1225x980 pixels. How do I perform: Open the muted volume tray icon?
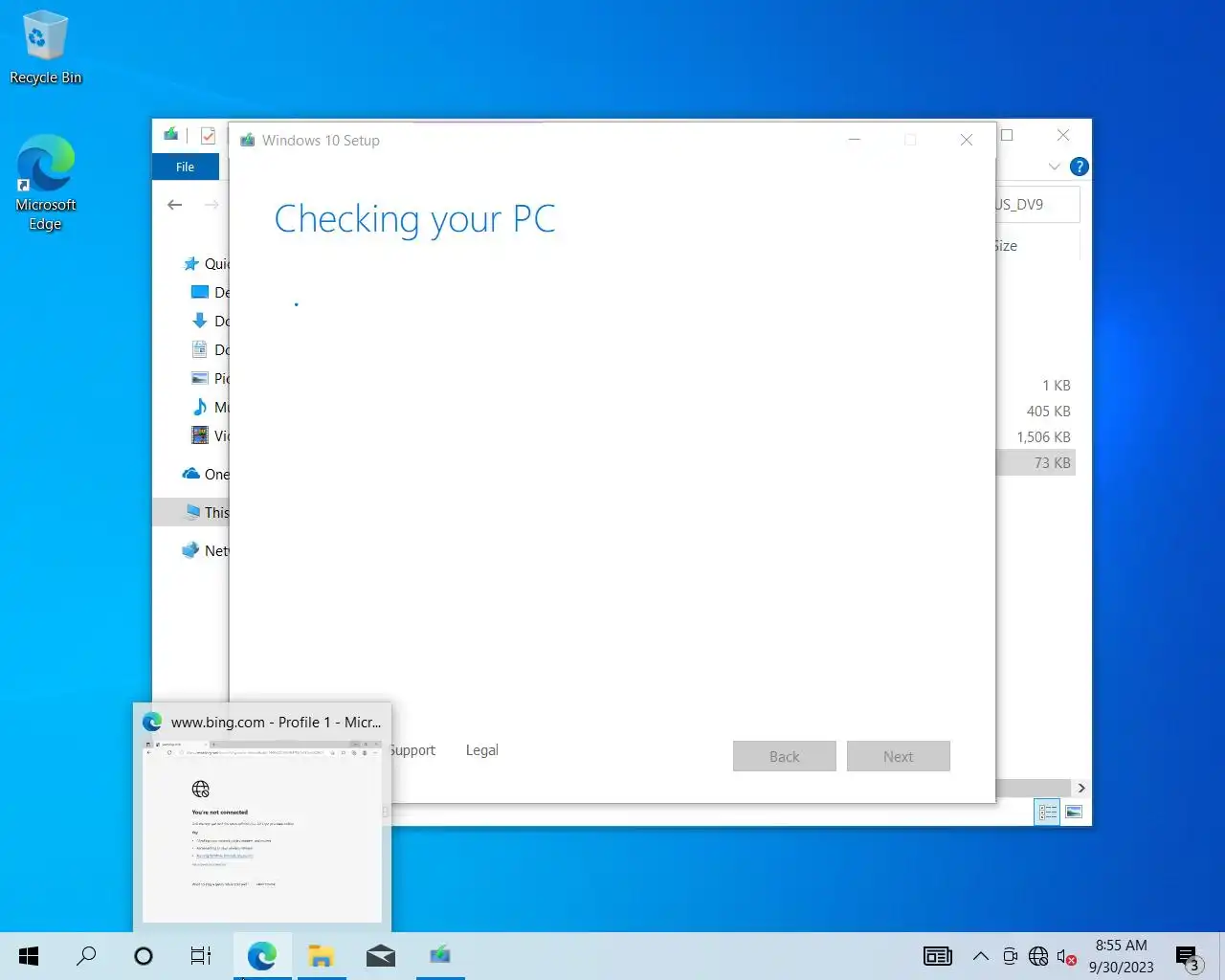(x=1066, y=956)
